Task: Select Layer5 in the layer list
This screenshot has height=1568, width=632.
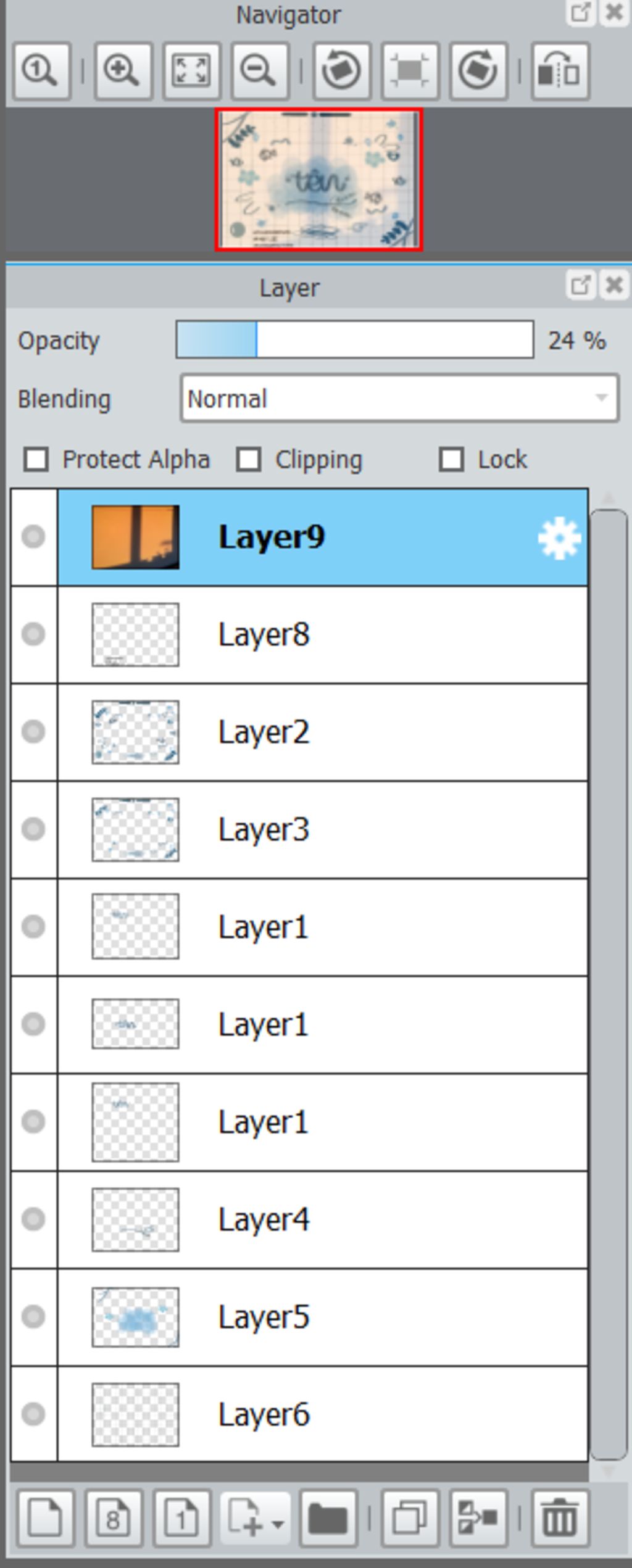Action: tap(323, 1317)
